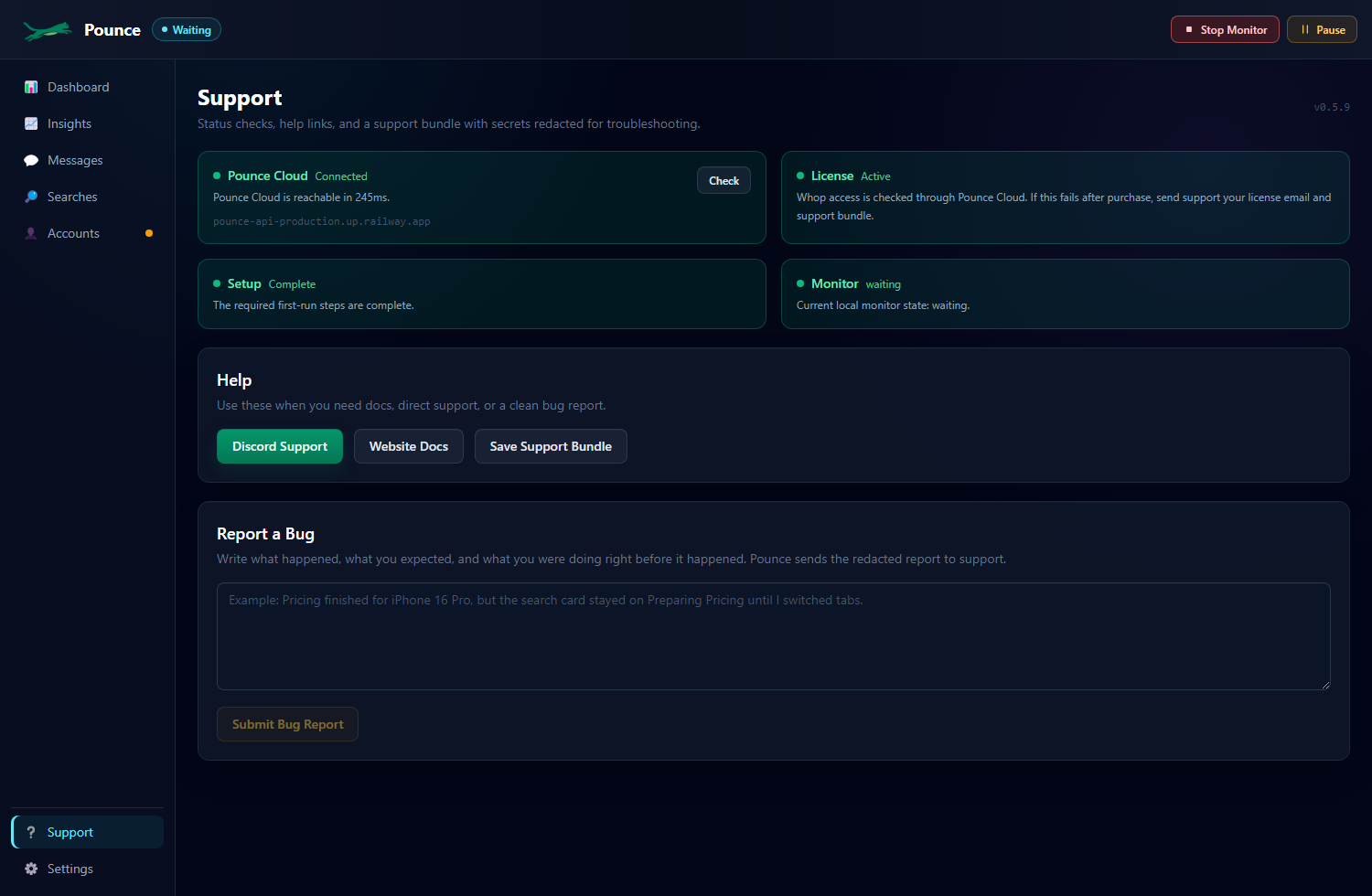This screenshot has width=1372, height=896.
Task: Click 'Pounce Cloud is reachable in 245ms.' text
Action: click(x=301, y=197)
